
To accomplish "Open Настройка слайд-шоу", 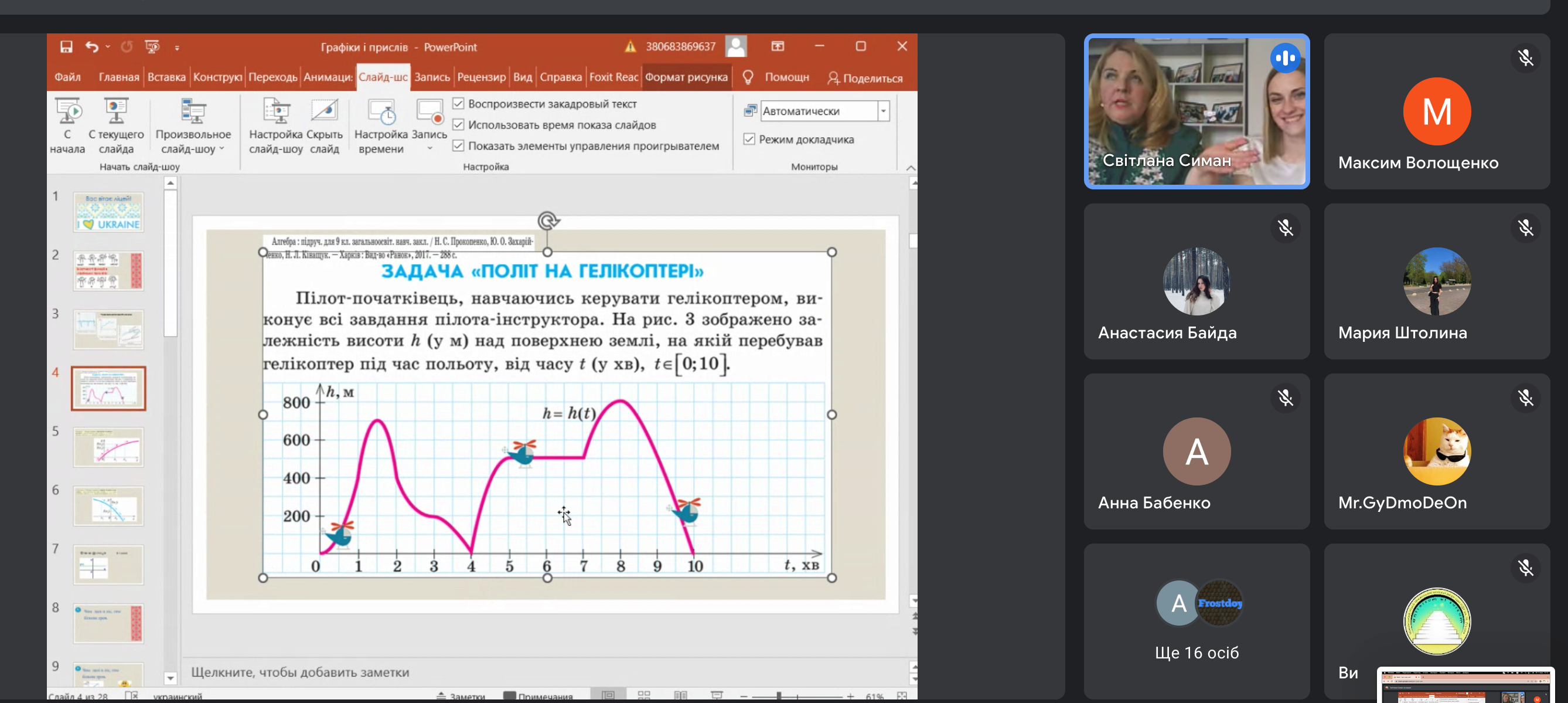I will coord(276,126).
